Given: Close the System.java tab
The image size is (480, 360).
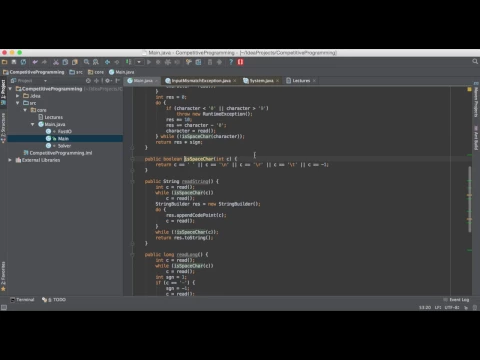Looking at the screenshot, I should click(277, 81).
